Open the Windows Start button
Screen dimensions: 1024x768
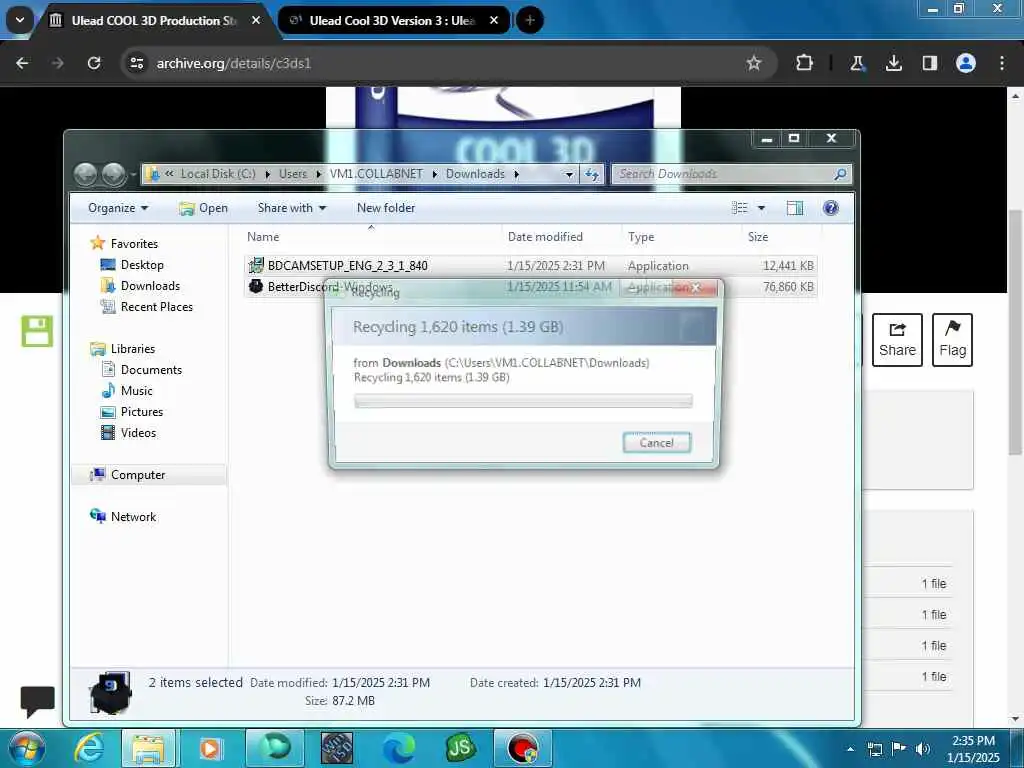tap(27, 749)
